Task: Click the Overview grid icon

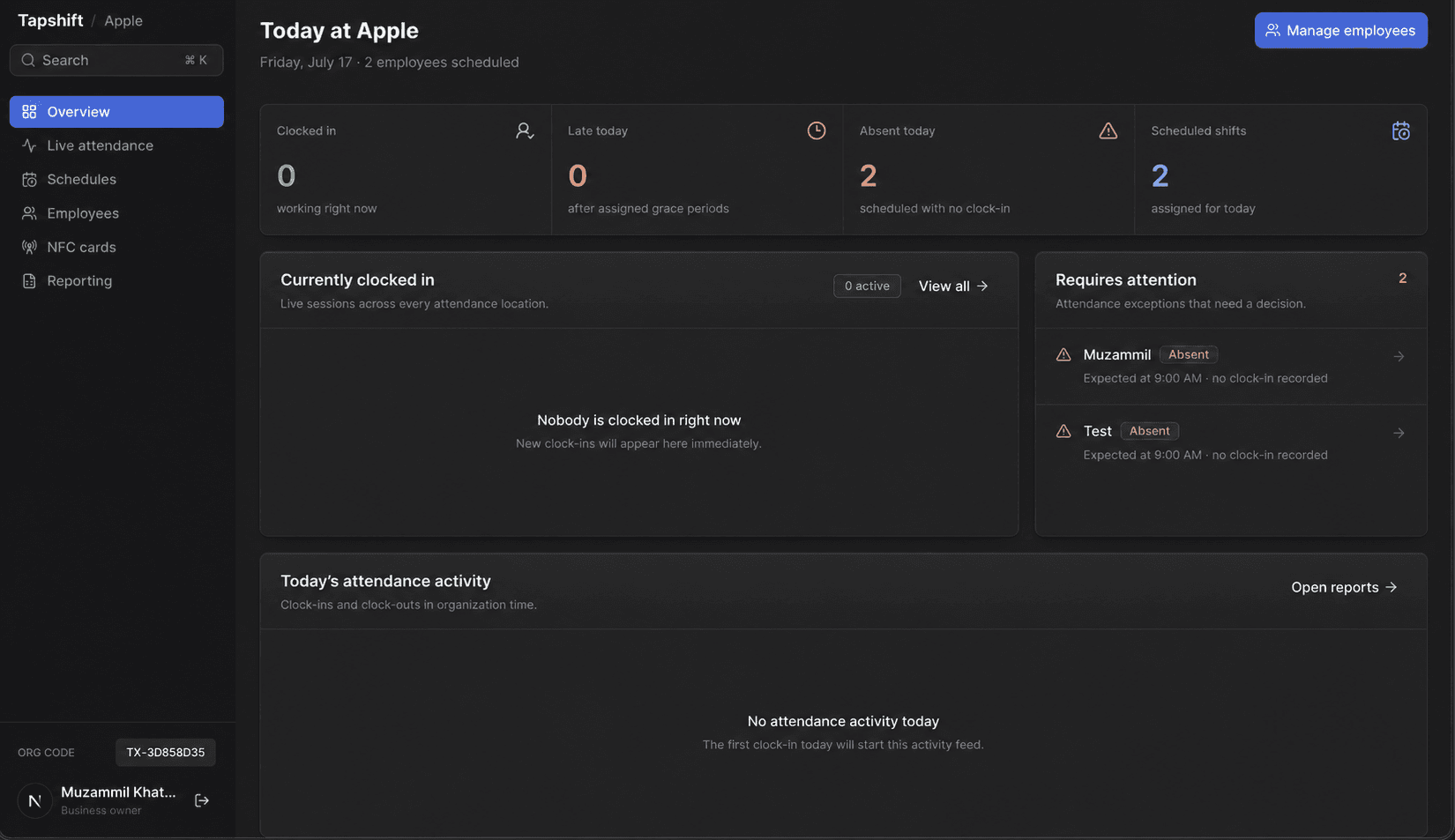Action: (x=29, y=112)
